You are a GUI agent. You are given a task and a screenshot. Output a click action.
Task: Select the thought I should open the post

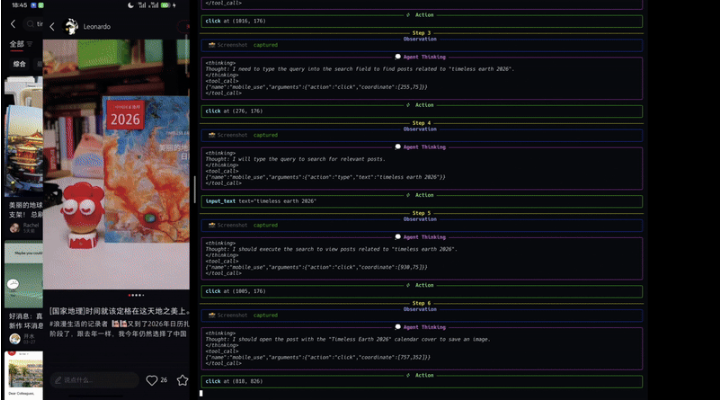348,339
